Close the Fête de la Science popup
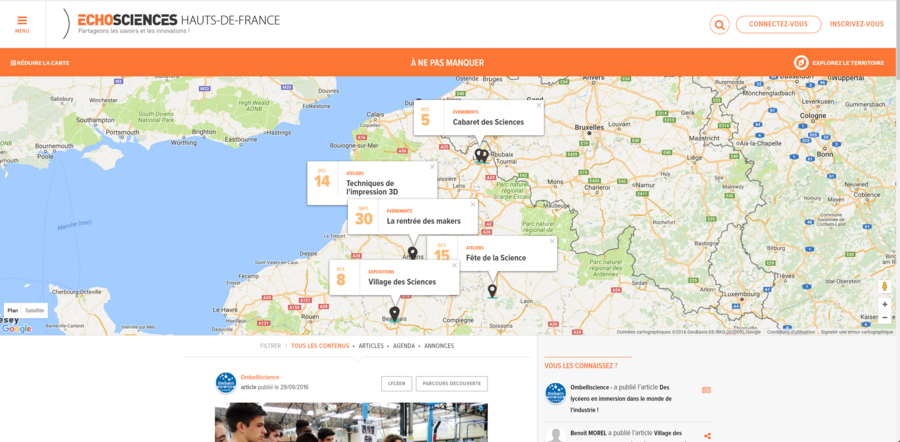Screen dimensions: 900x442 tap(551, 241)
